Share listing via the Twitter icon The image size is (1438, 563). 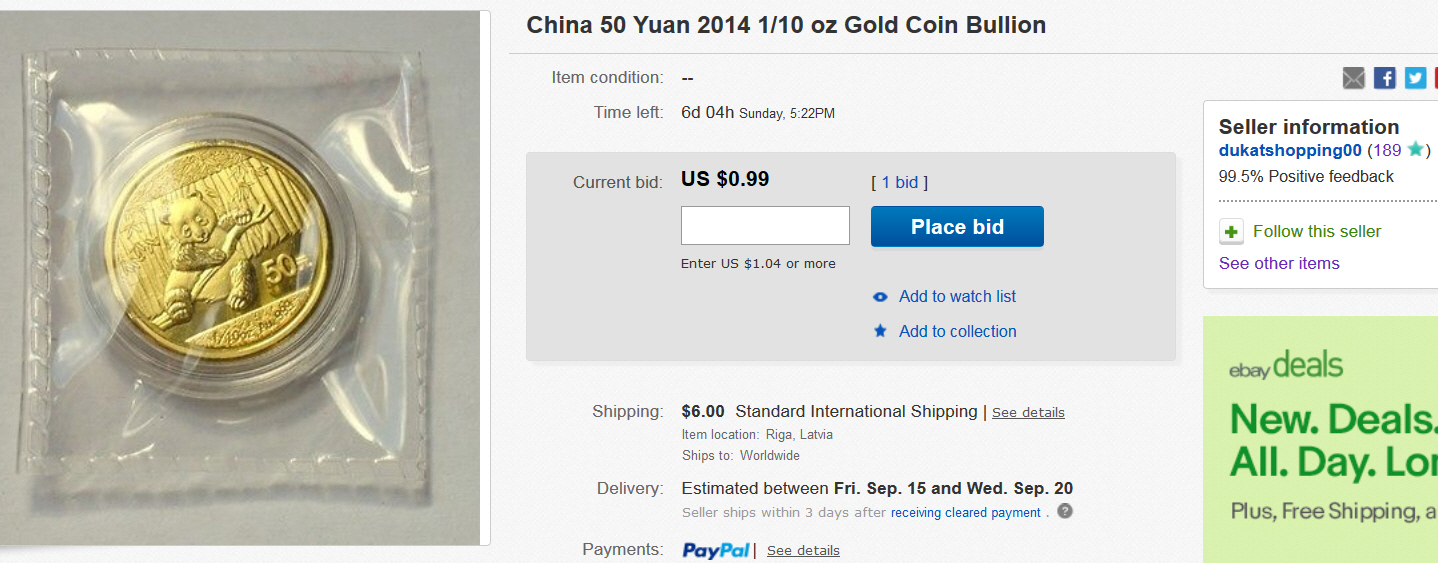1415,78
